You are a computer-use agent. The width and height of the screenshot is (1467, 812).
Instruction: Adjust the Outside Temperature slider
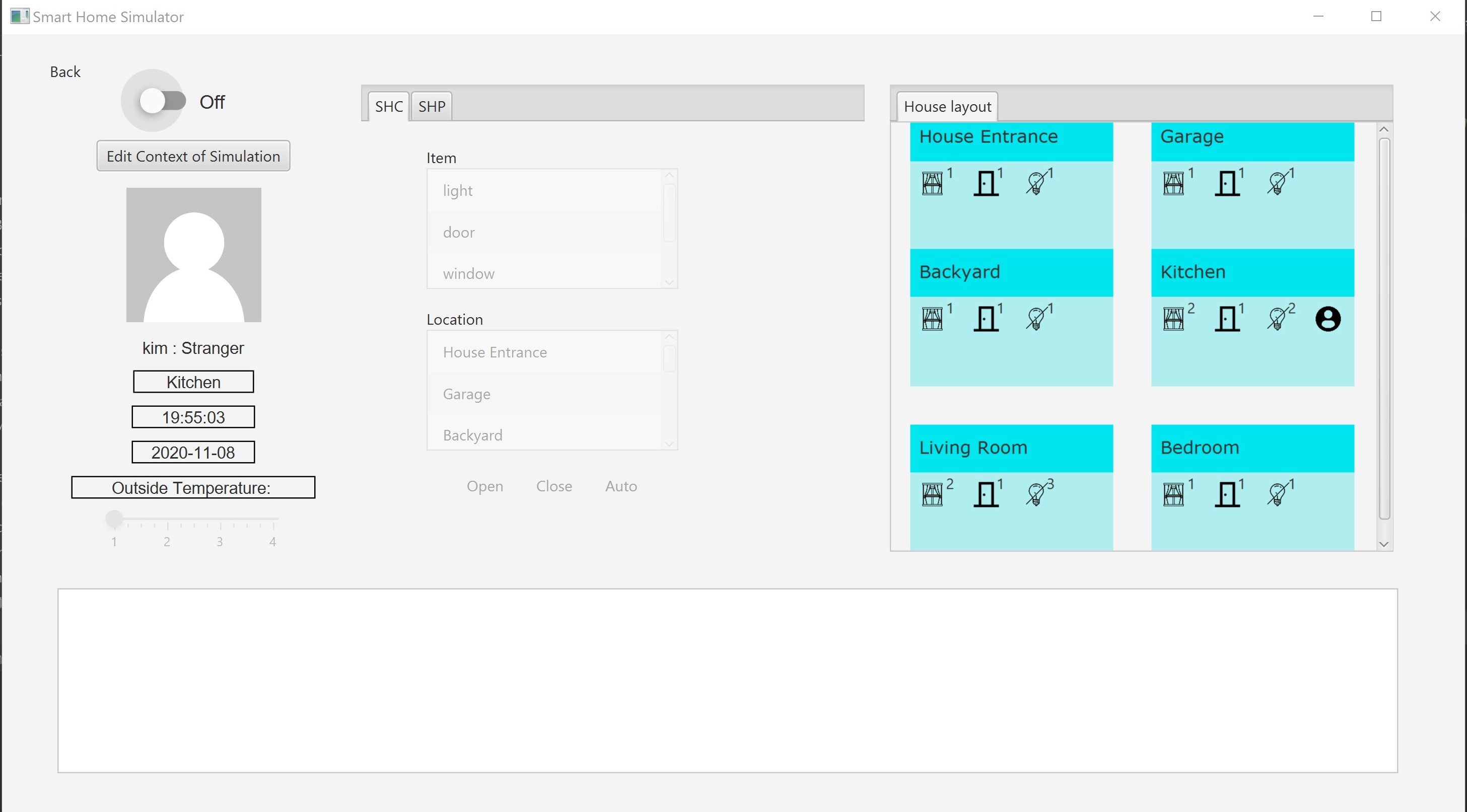114,518
